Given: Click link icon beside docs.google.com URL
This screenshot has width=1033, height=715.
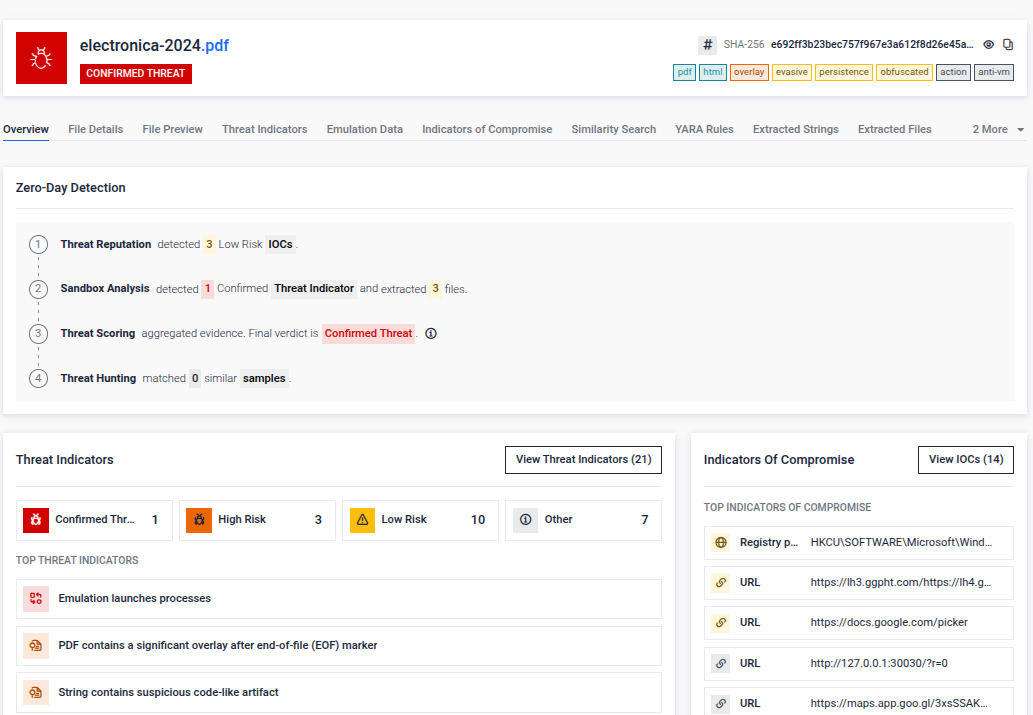Looking at the screenshot, I should coord(721,623).
